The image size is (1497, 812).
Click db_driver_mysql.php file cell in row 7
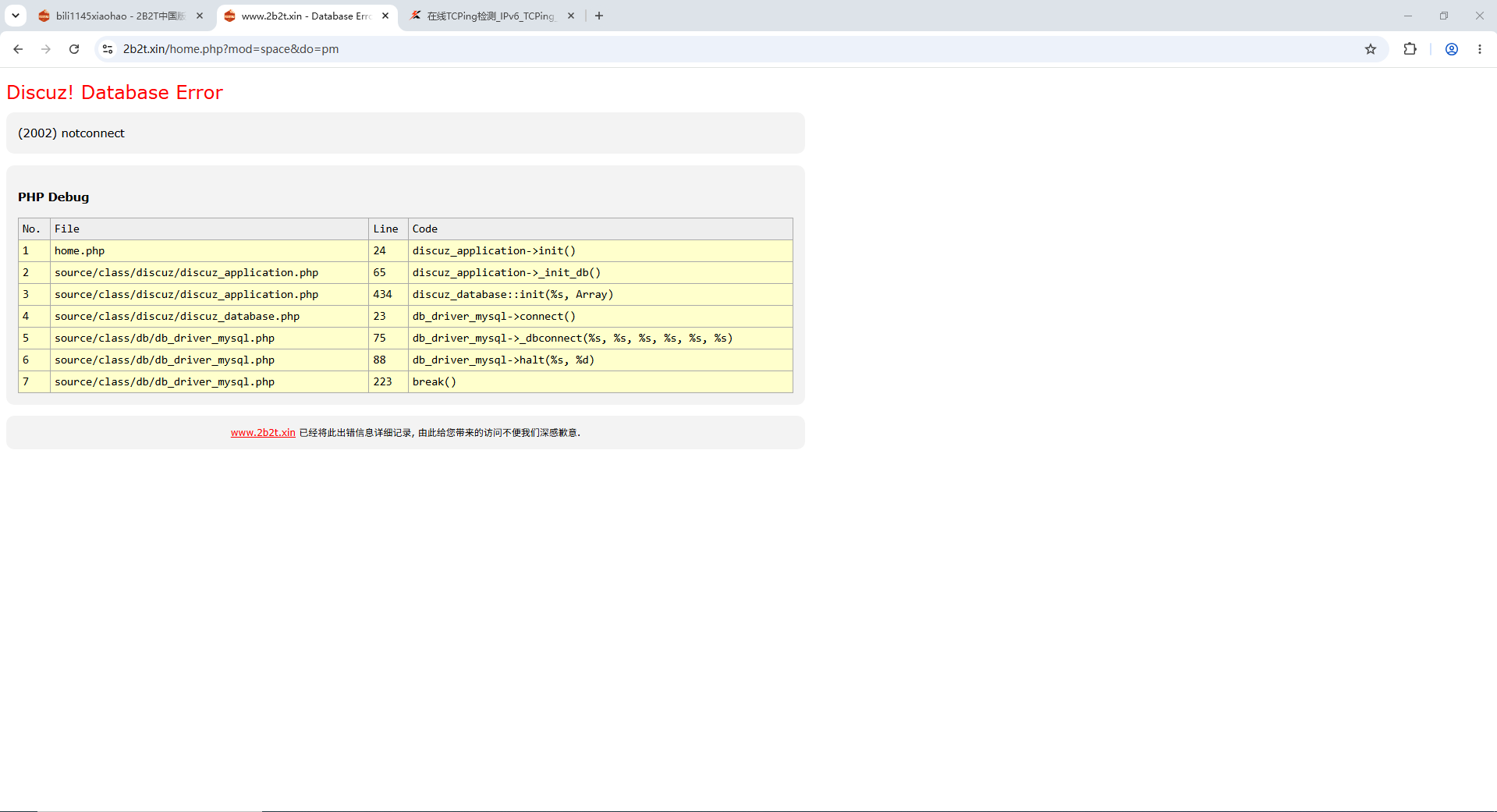point(209,382)
